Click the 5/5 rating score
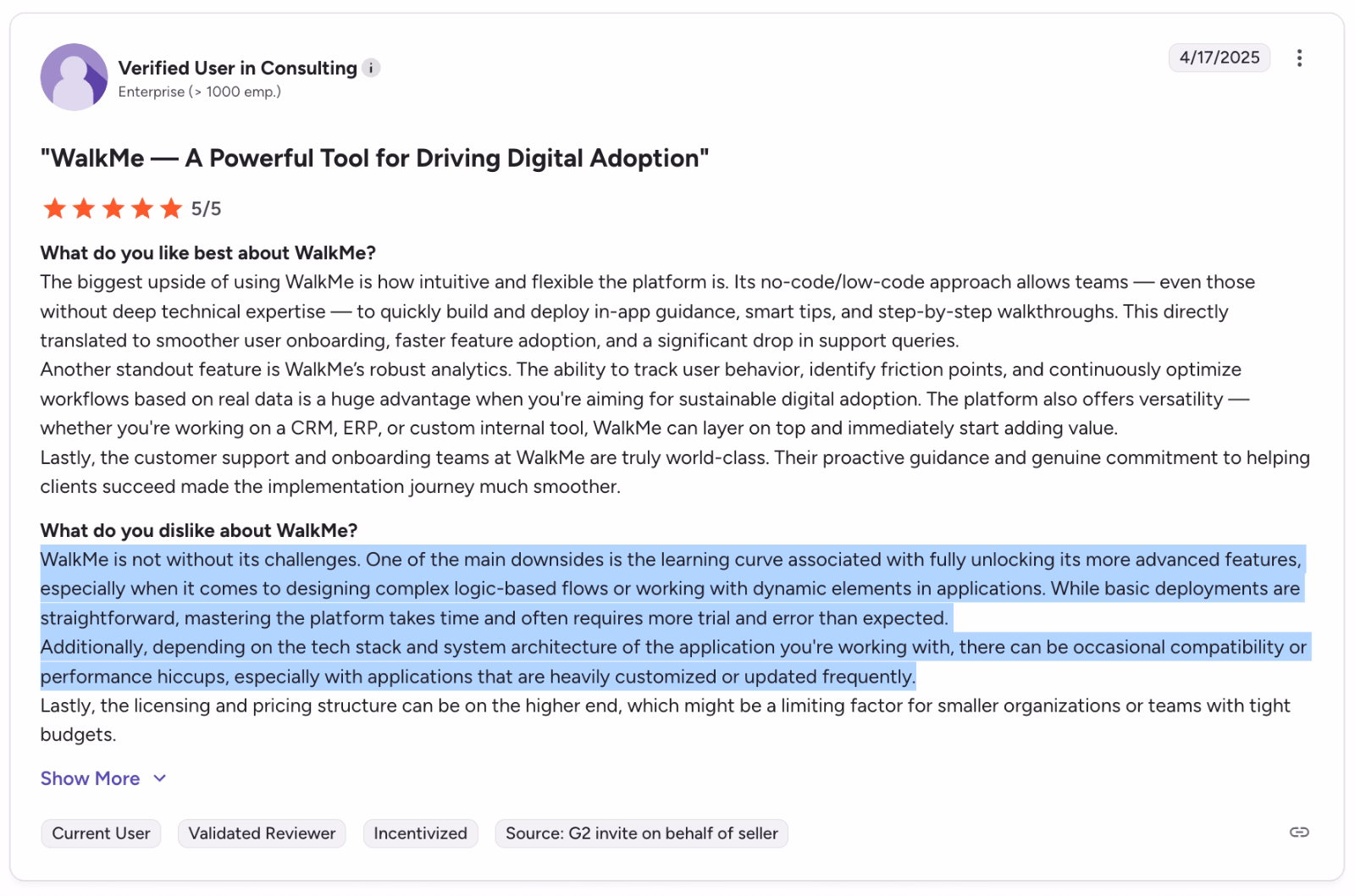This screenshot has width=1355, height=896. click(206, 209)
